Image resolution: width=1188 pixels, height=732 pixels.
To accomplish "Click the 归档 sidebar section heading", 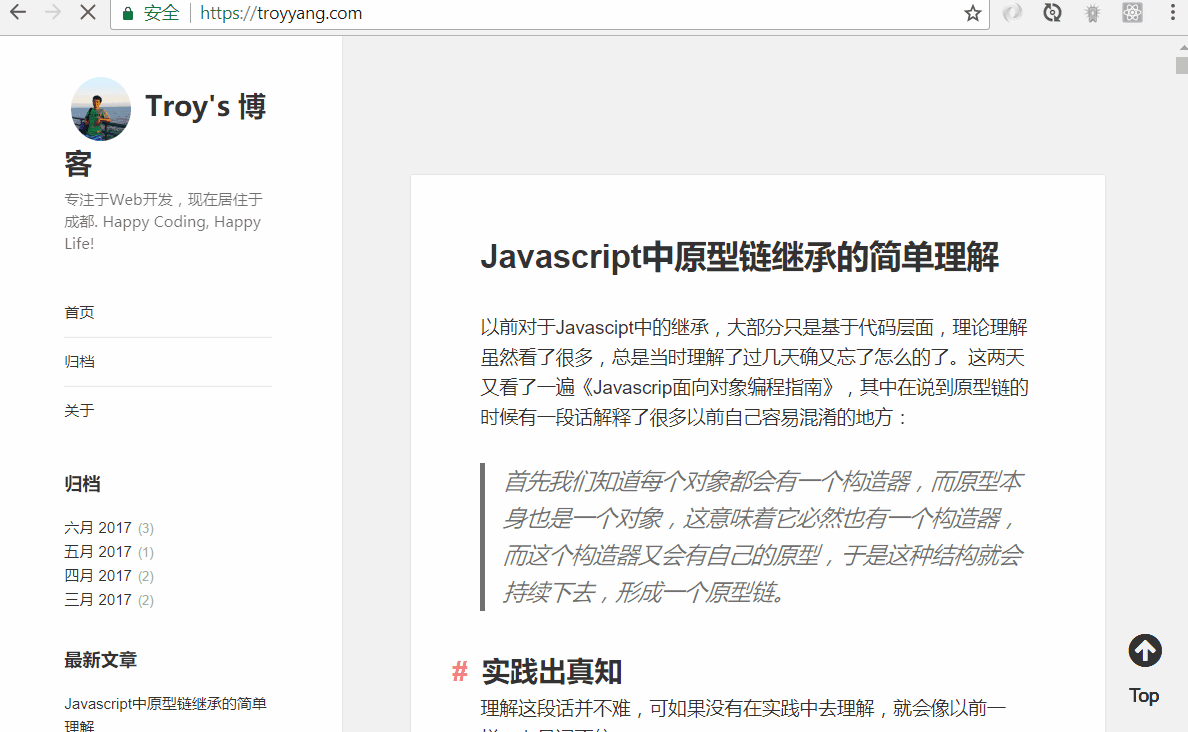I will tap(83, 483).
